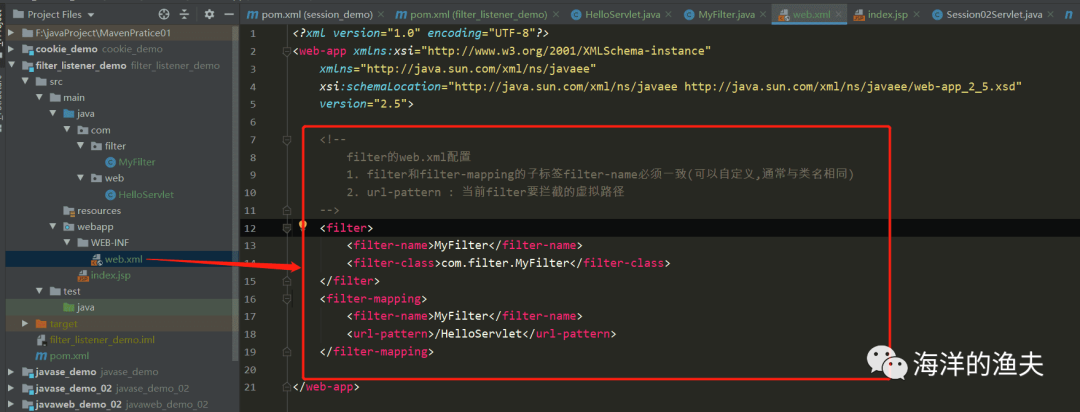This screenshot has height=412, width=1080.
Task: Click the closing web-app tag on line 21
Action: pos(326,387)
